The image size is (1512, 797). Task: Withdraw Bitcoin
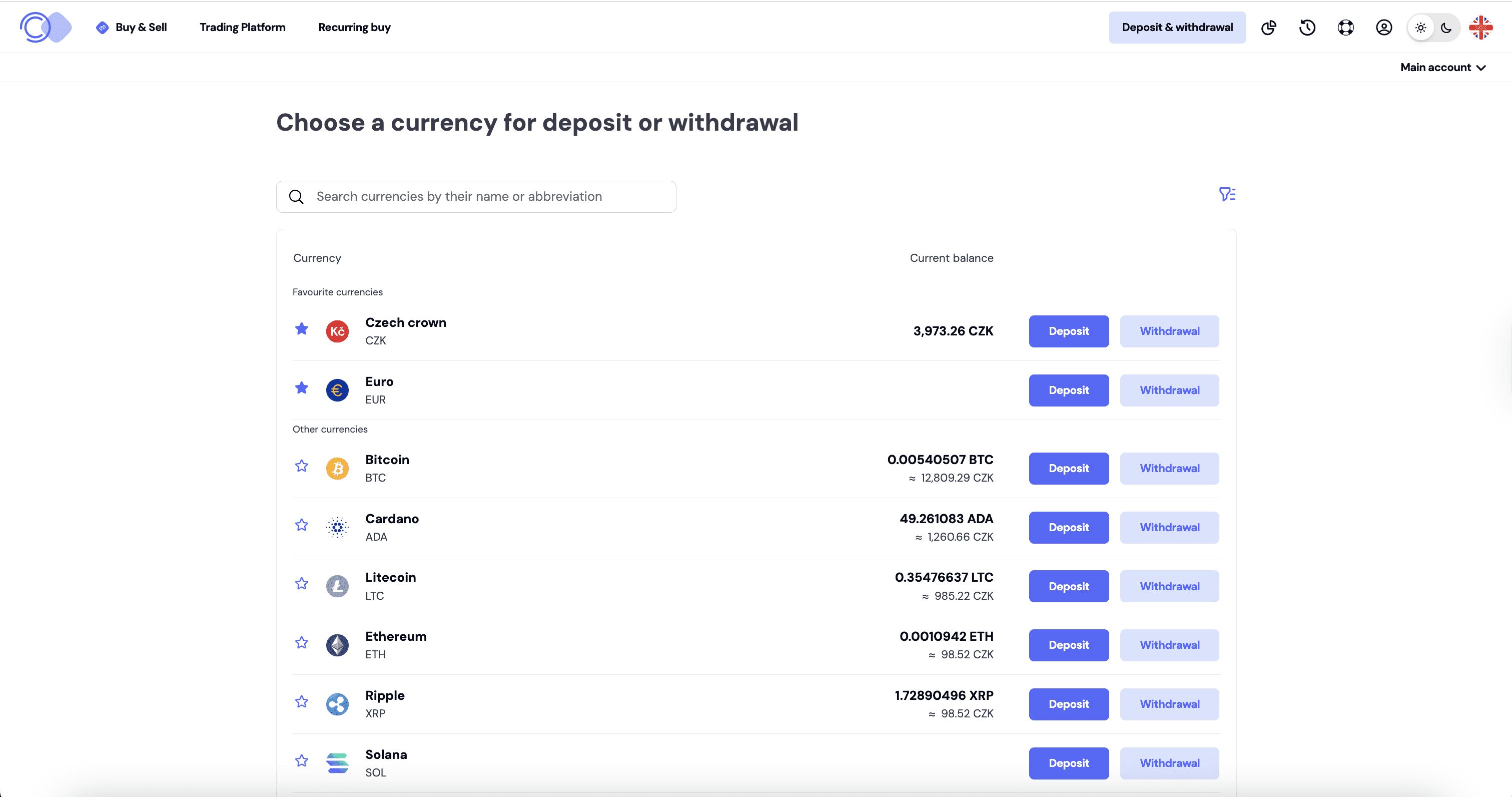coord(1169,468)
